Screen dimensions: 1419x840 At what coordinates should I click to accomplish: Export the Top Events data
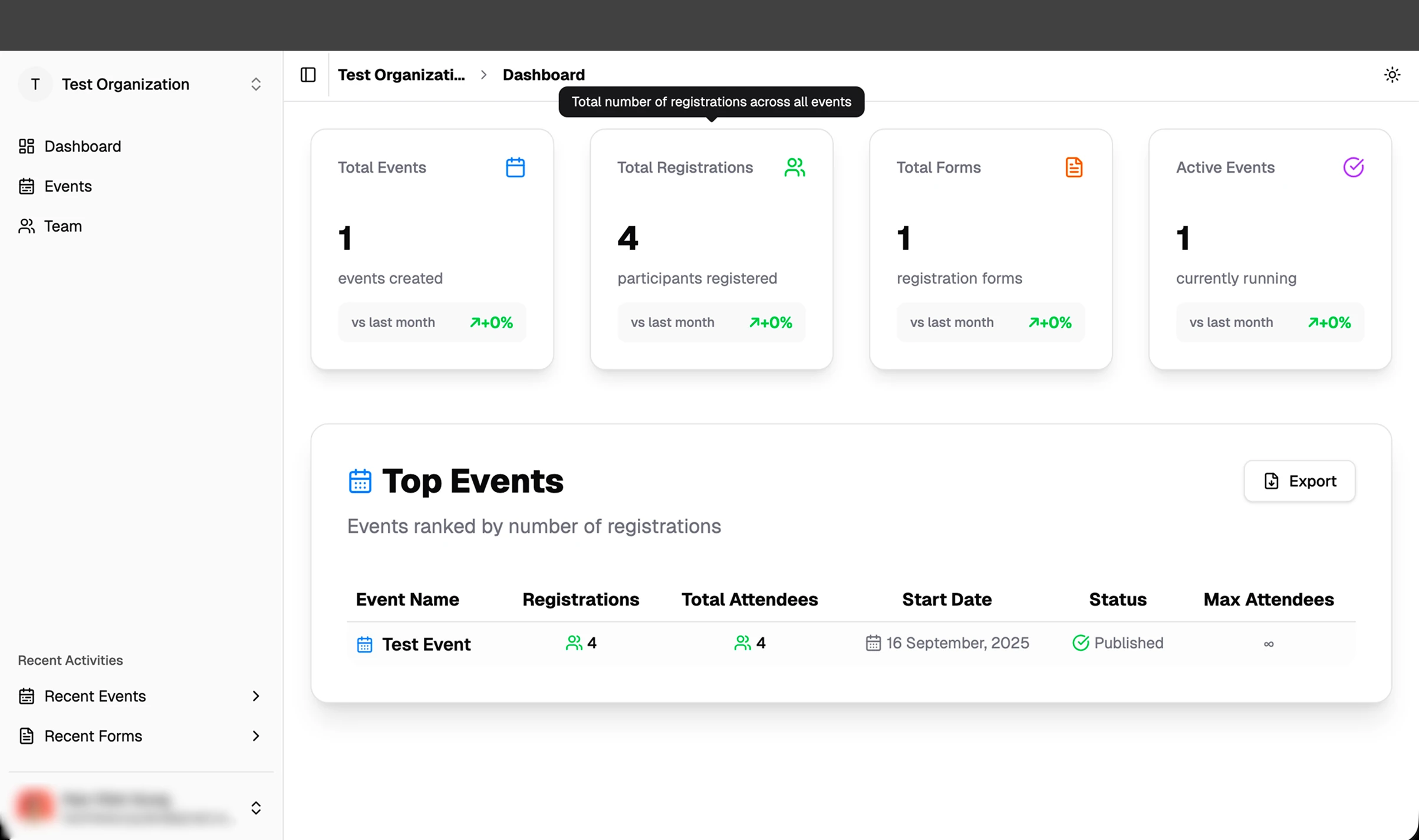point(1299,481)
